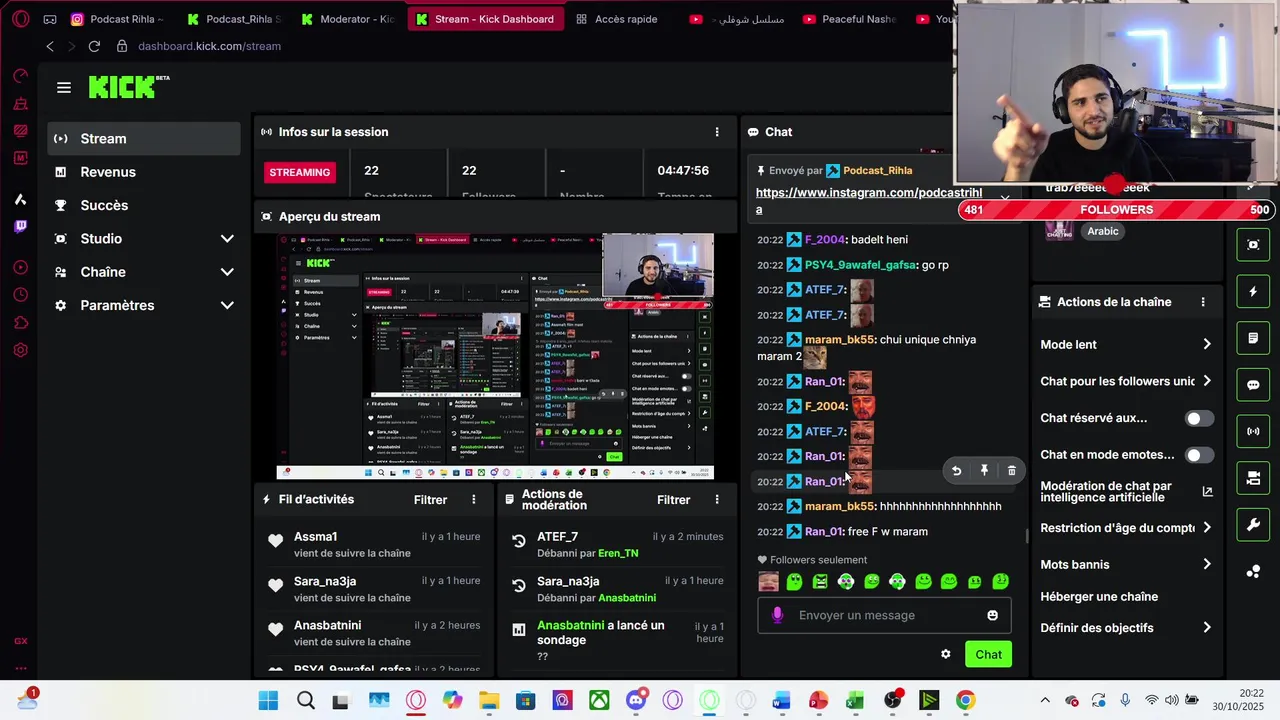Open moderation actions three-dot options

[716, 500]
